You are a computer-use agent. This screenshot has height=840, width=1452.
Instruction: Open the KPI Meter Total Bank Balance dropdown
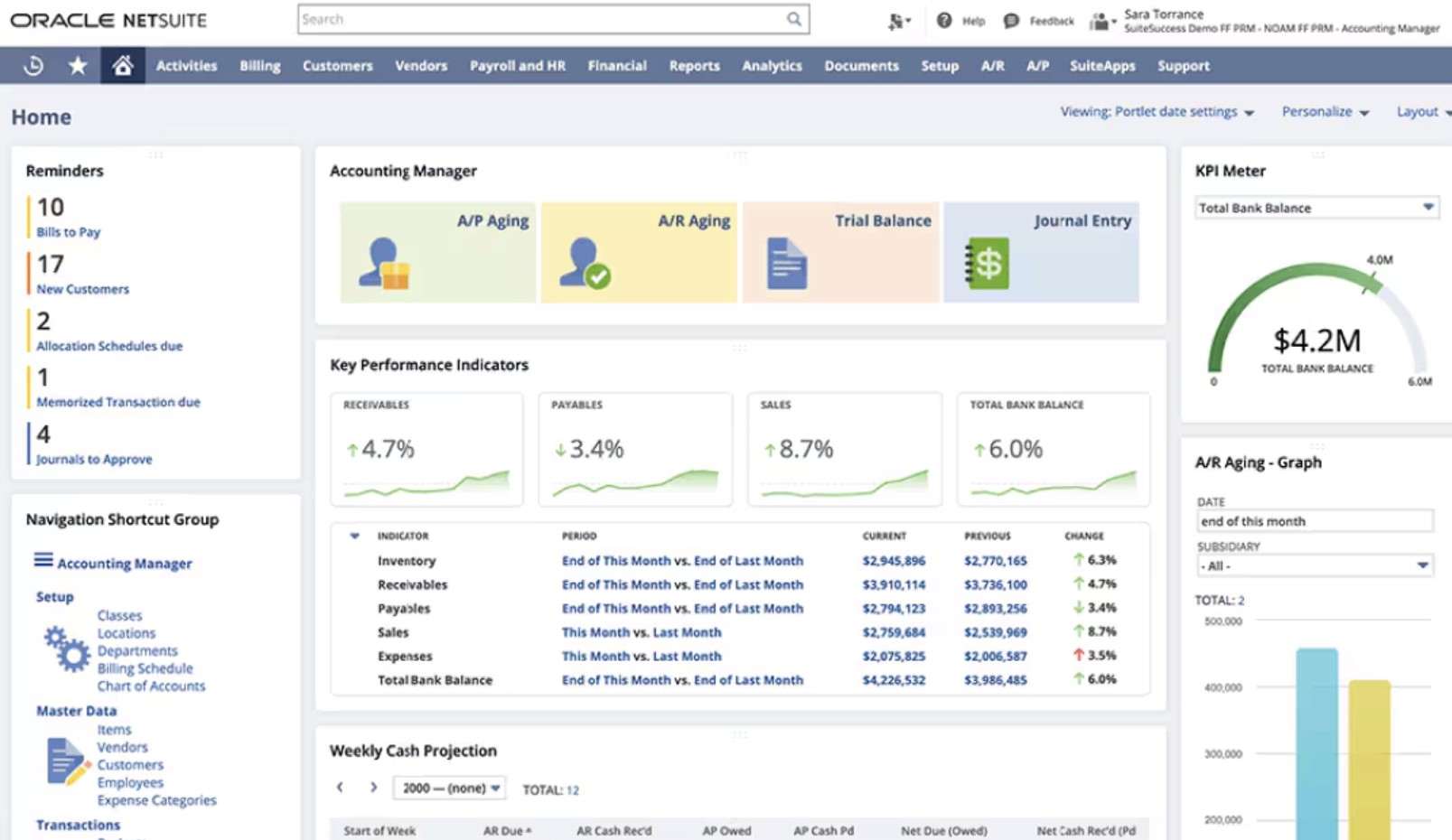(x=1316, y=208)
